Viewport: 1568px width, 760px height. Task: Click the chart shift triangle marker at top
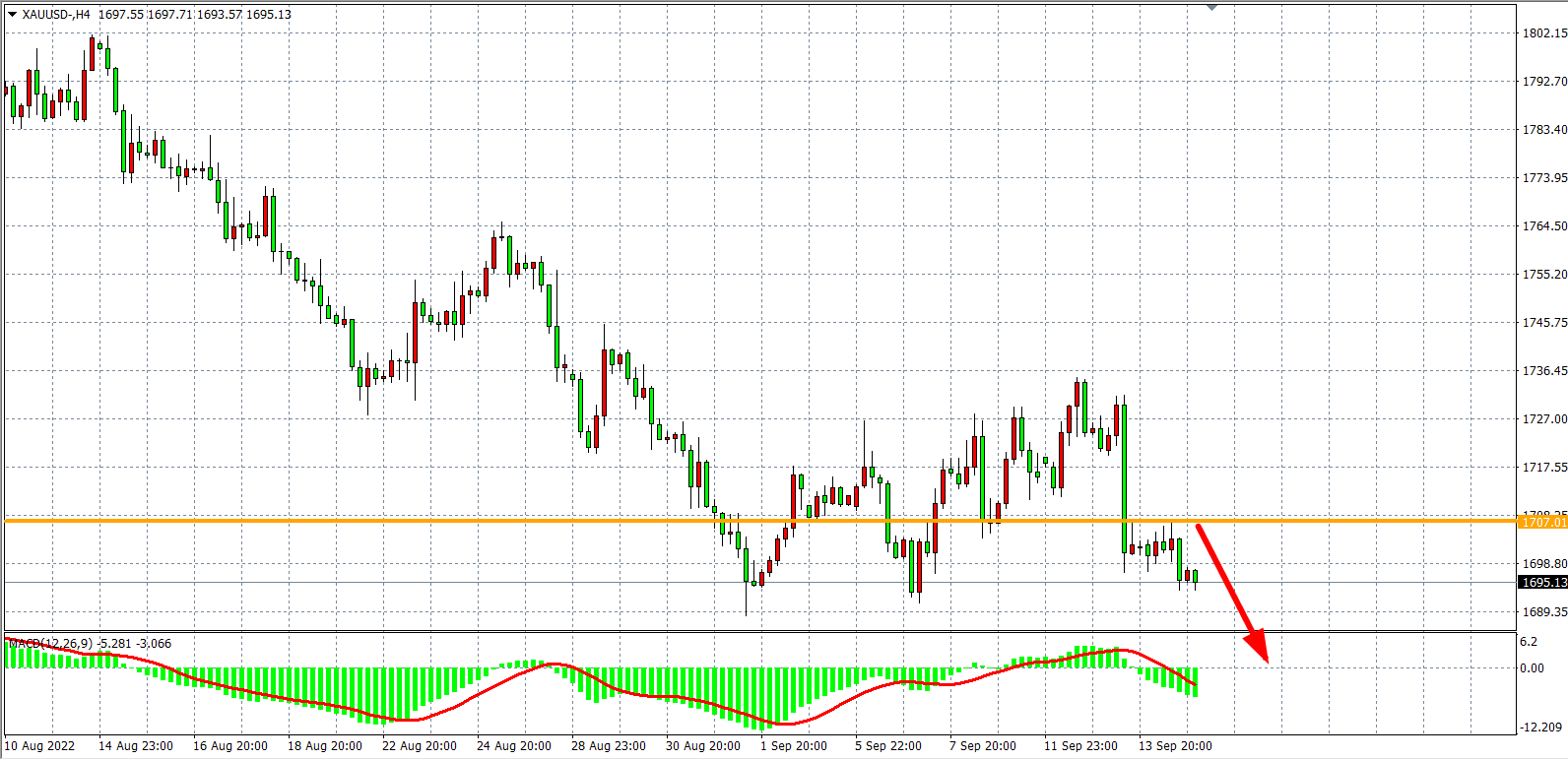click(1211, 7)
